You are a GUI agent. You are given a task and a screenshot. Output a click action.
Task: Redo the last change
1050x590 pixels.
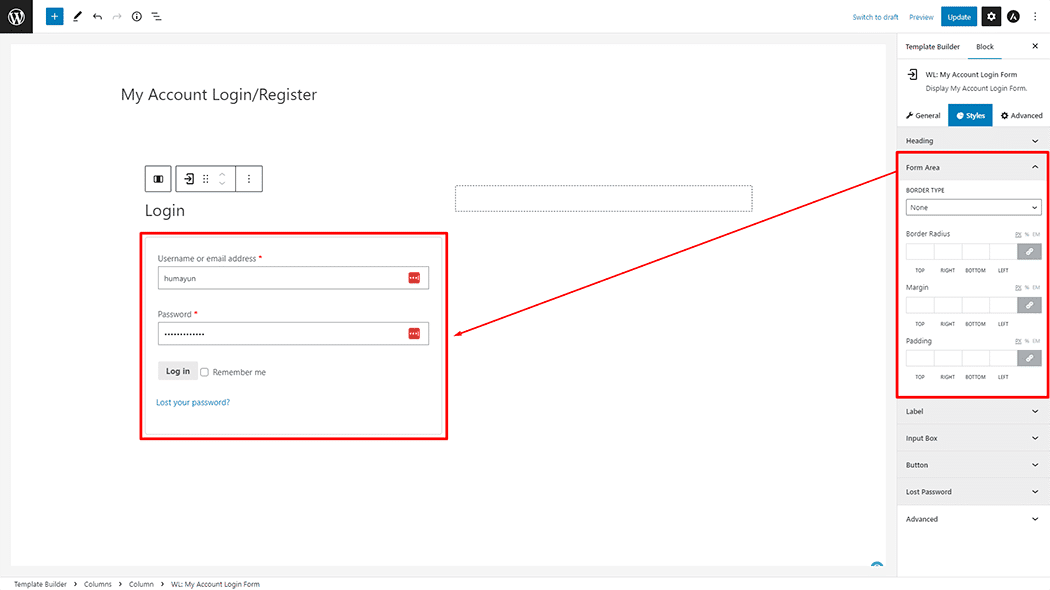(x=117, y=16)
